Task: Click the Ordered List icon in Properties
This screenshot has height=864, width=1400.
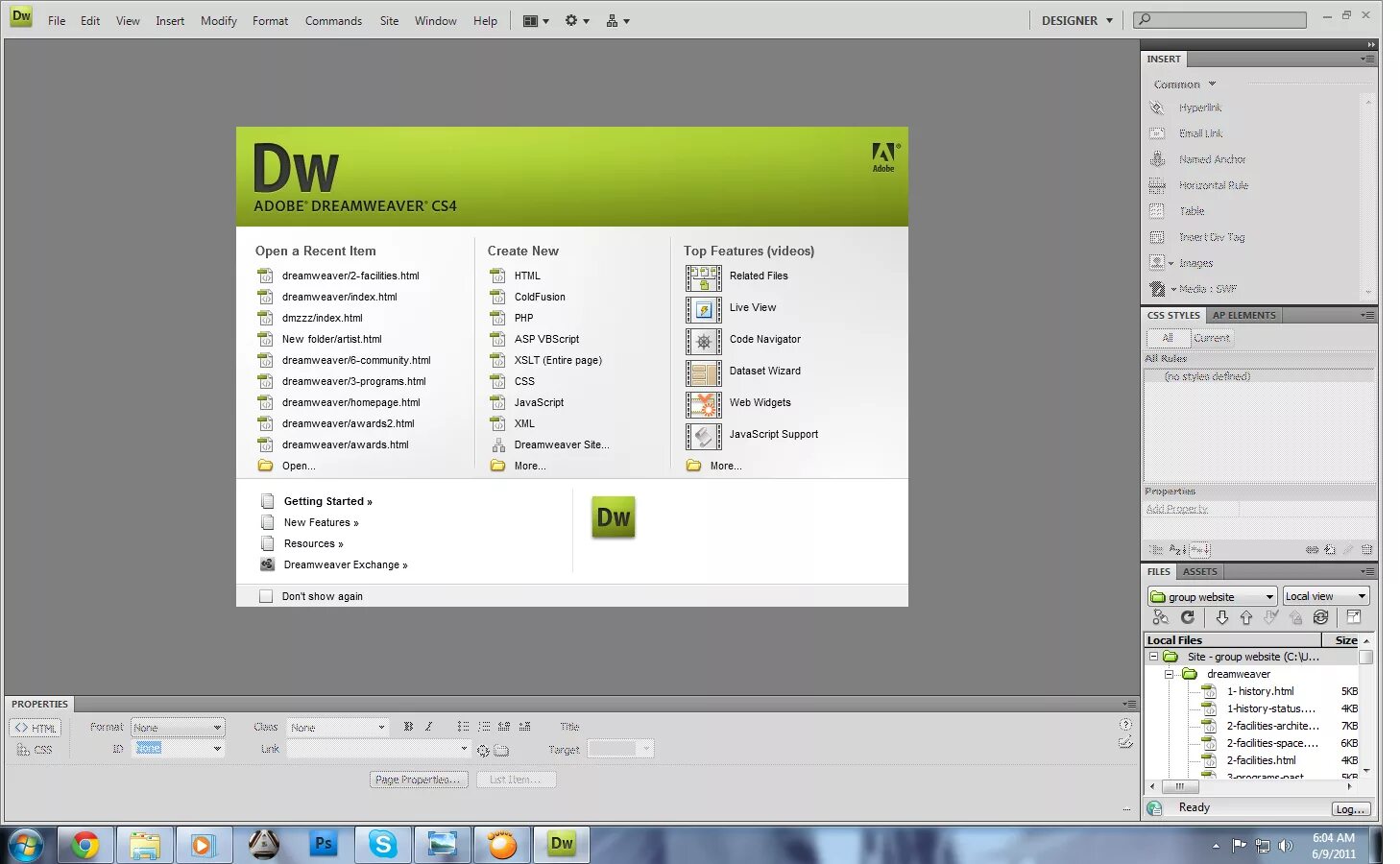Action: 484,727
